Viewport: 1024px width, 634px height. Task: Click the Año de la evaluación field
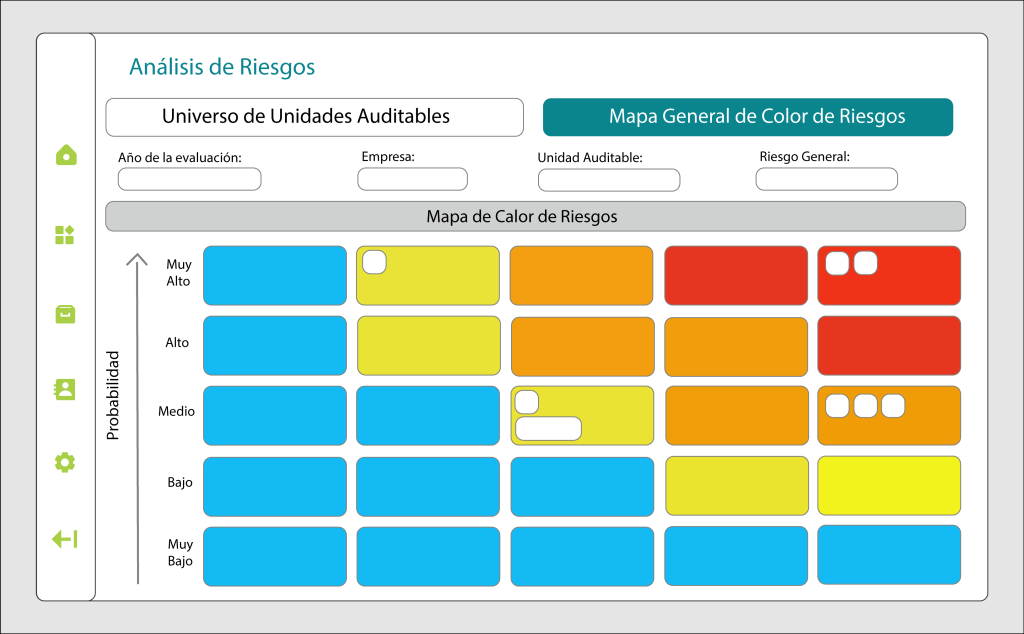189,179
